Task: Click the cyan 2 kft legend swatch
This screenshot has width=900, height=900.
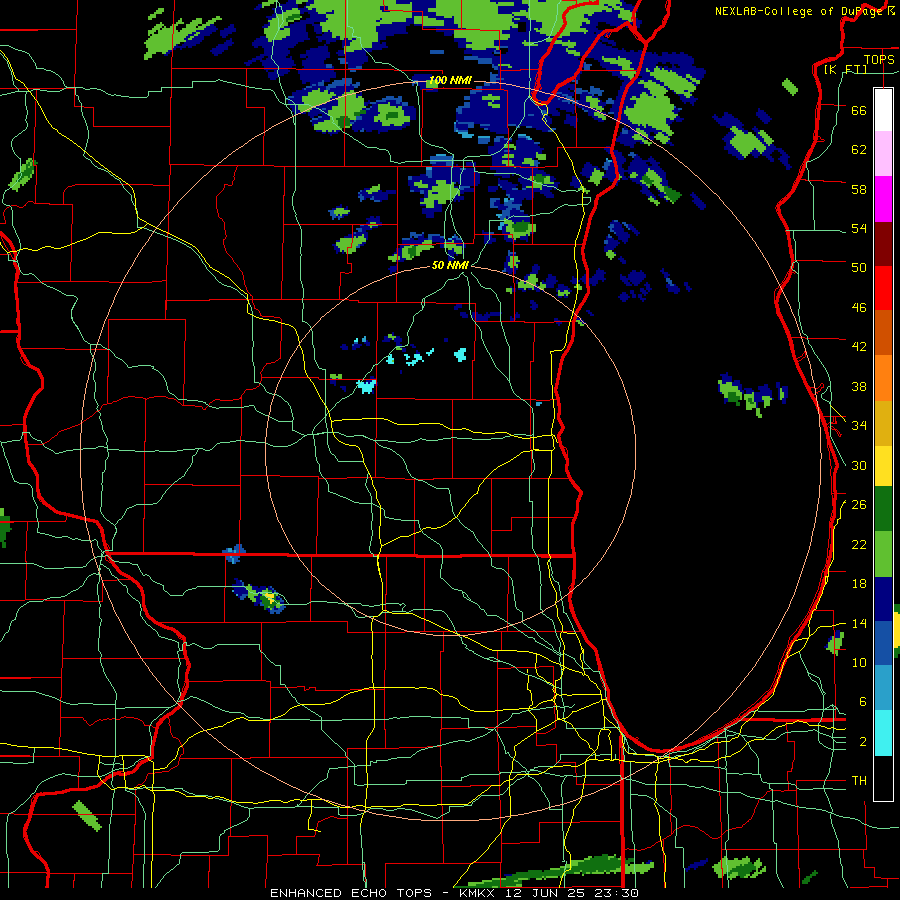Action: click(883, 732)
